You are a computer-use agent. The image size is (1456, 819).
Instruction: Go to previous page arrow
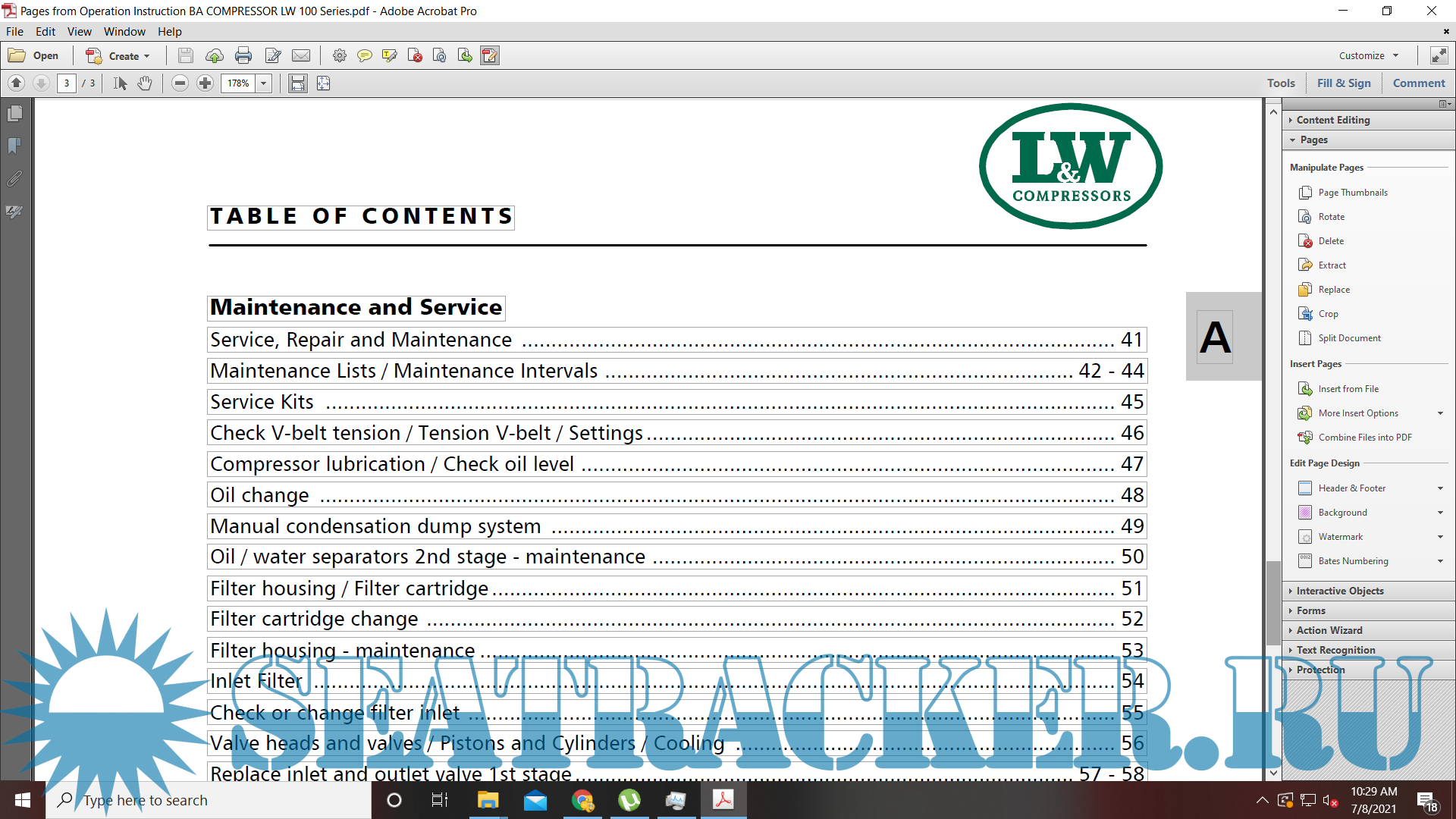coord(17,83)
